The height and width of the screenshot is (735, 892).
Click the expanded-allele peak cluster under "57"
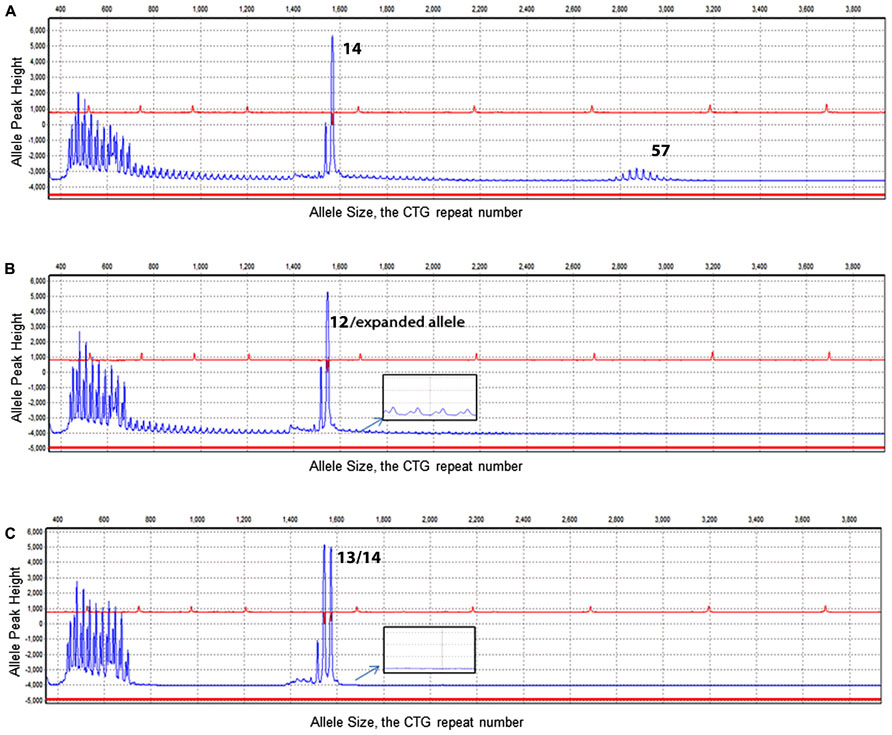coord(642,175)
